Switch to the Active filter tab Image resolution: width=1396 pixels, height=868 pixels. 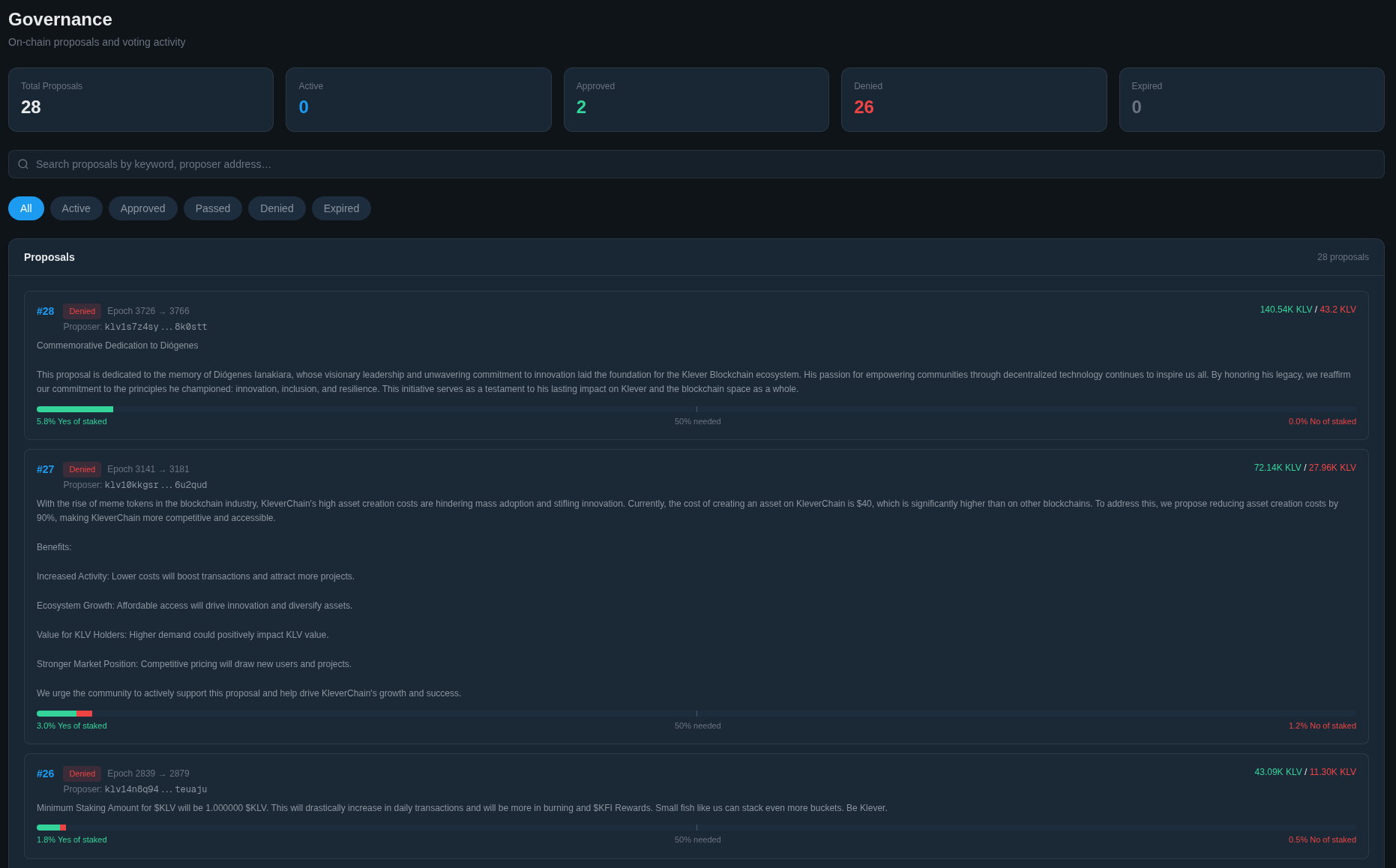click(76, 208)
